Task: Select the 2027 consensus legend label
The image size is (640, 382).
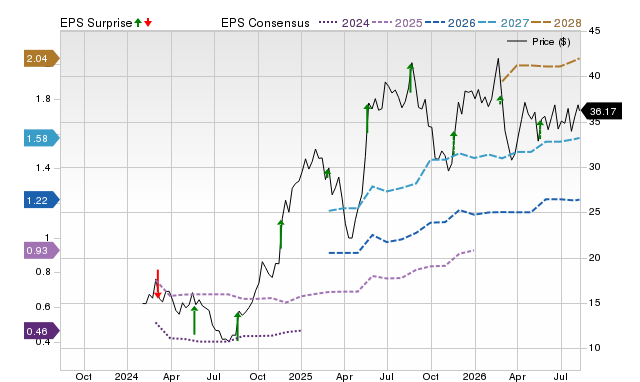Action: point(515,23)
